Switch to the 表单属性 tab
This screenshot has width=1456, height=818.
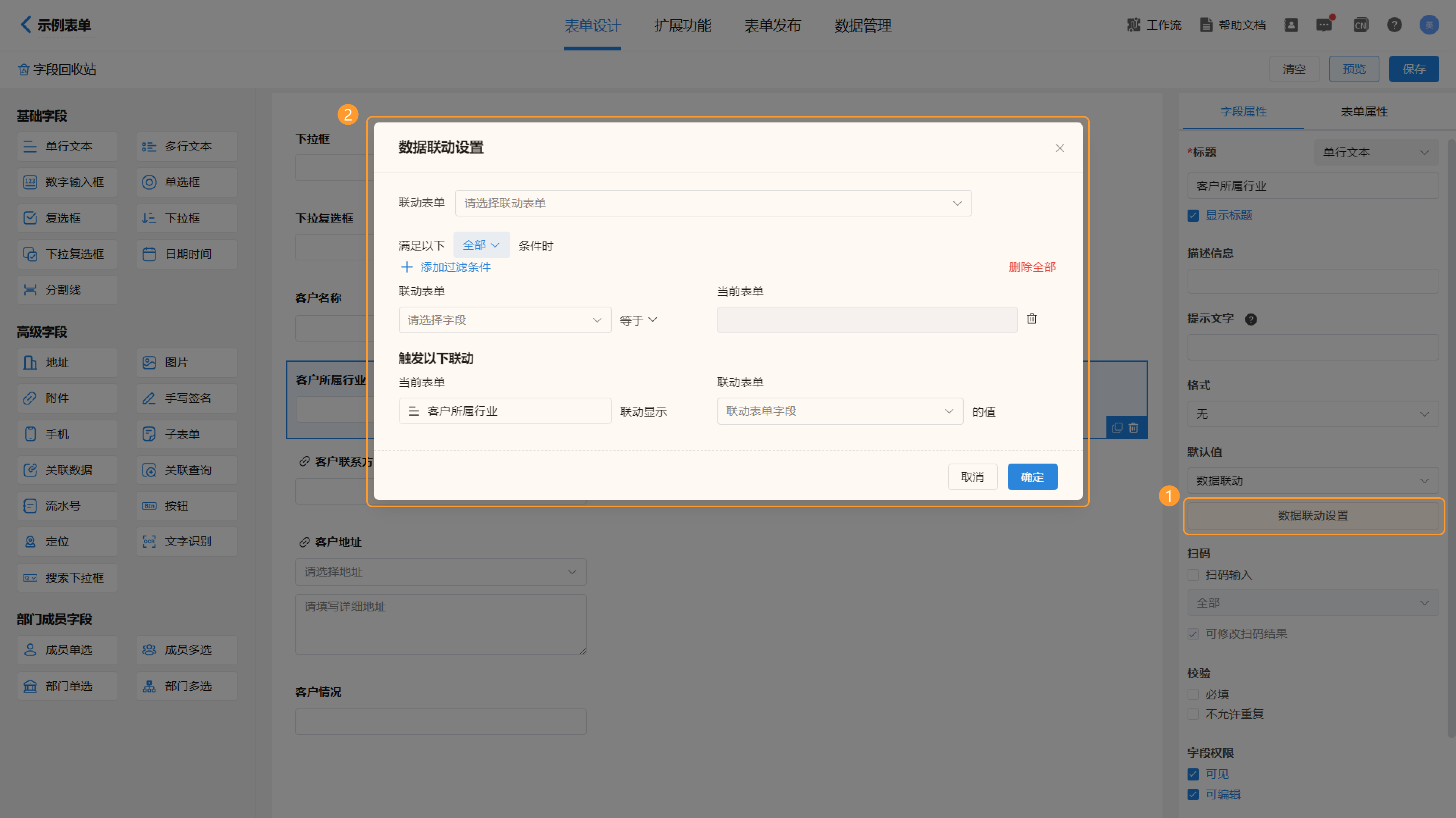[1365, 112]
